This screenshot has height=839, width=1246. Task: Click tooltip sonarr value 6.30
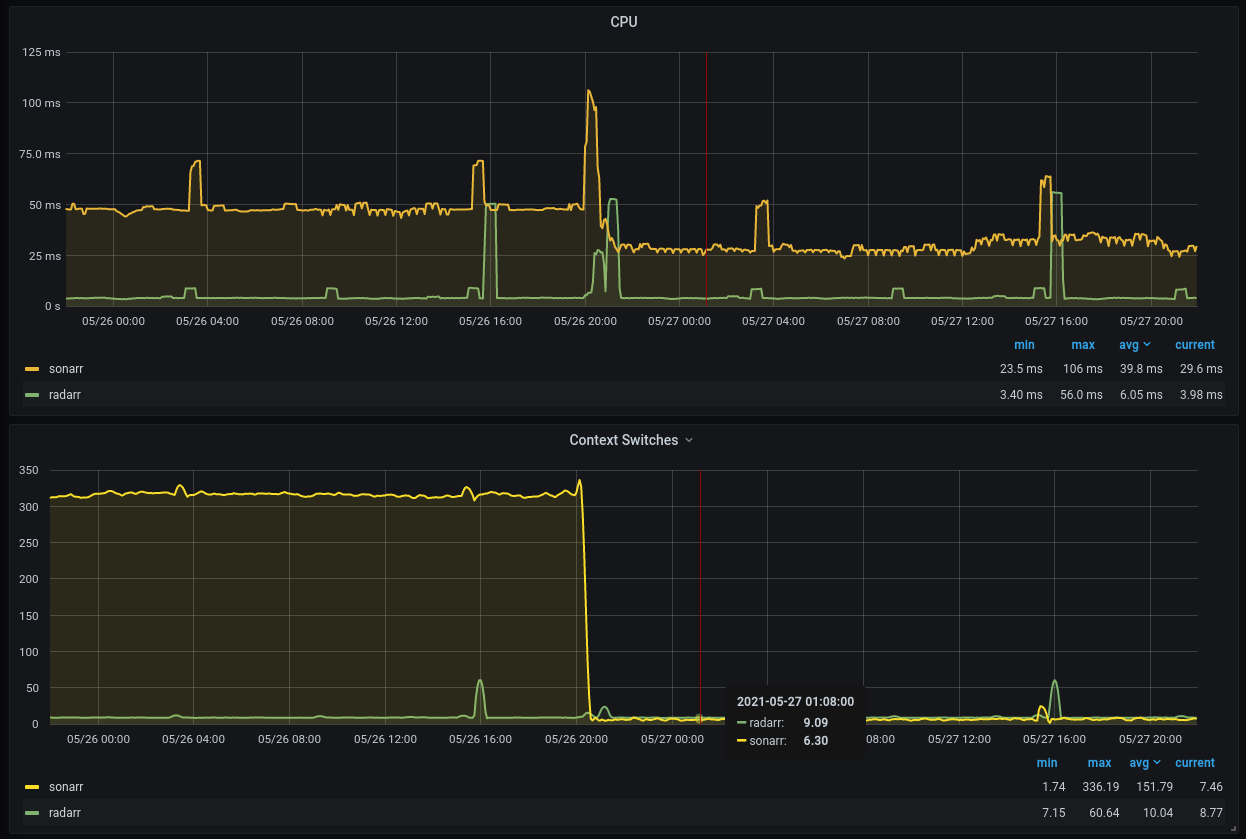pos(816,741)
